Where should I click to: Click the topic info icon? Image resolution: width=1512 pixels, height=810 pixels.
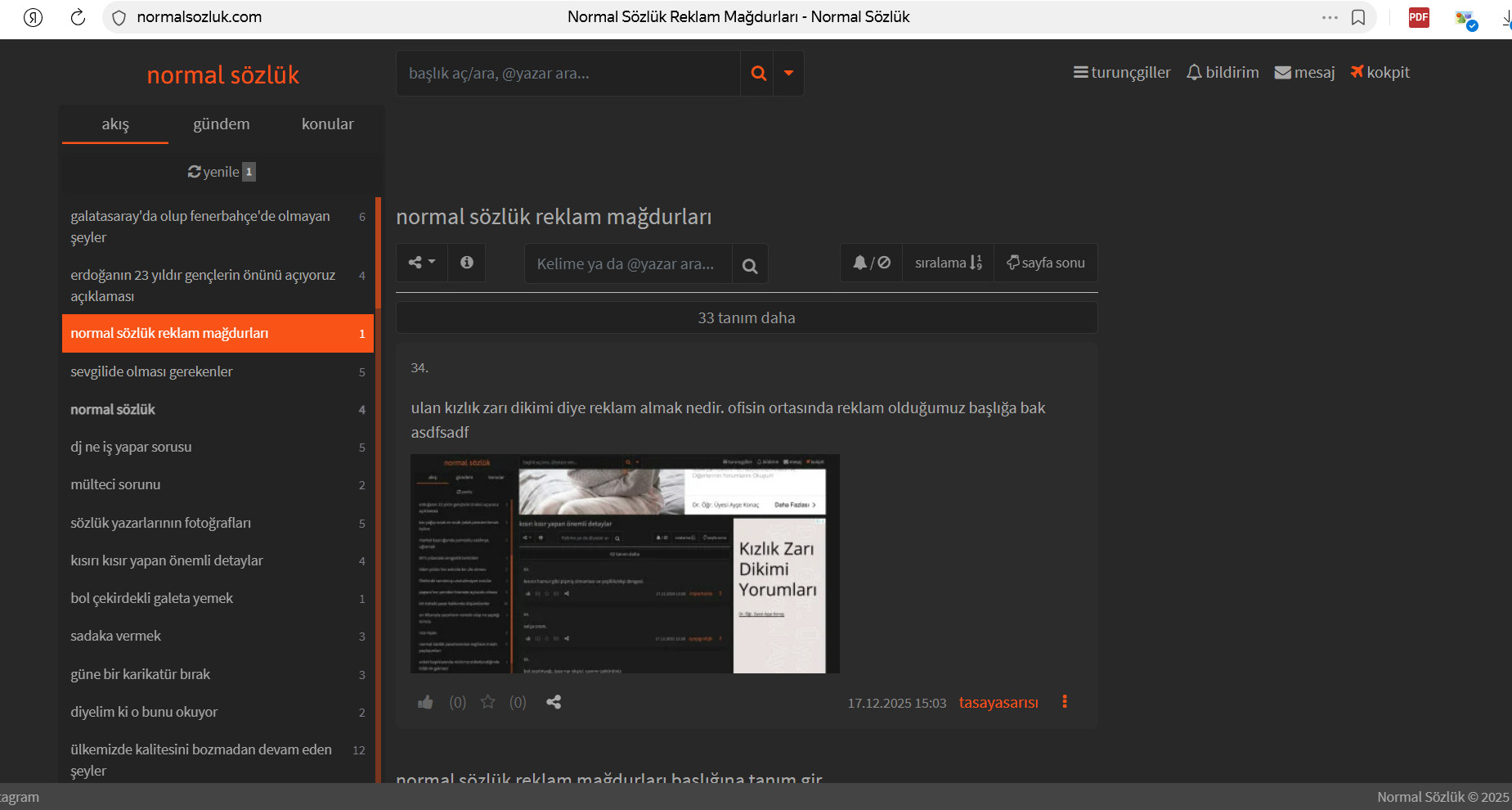coord(467,263)
